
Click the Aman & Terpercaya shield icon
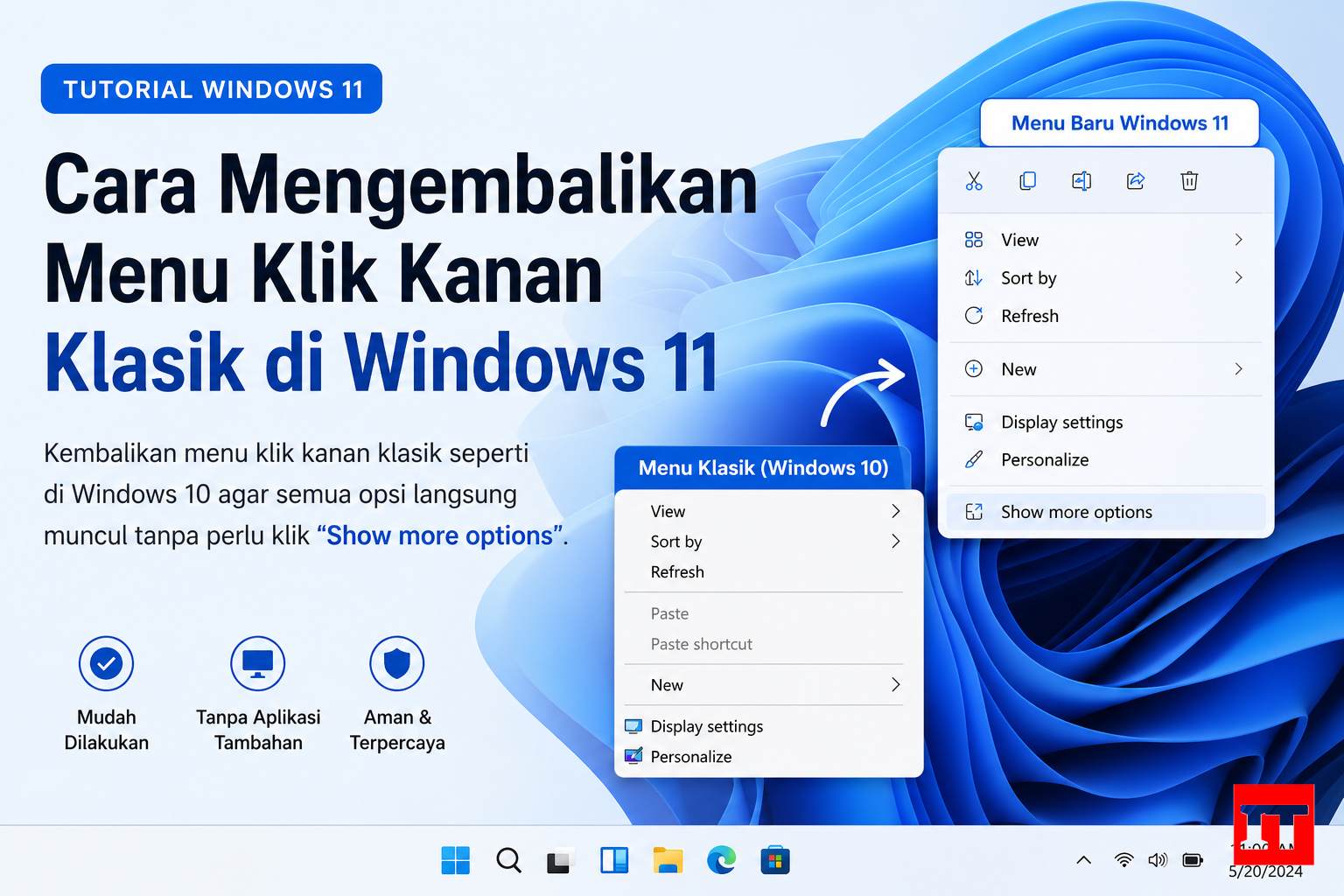click(397, 663)
